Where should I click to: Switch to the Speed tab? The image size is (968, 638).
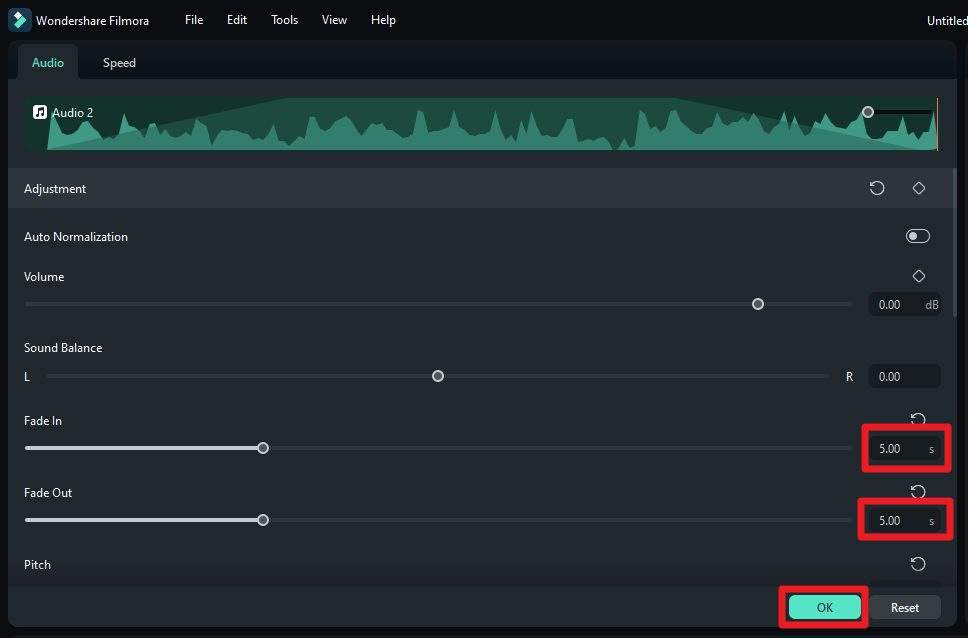click(x=119, y=62)
